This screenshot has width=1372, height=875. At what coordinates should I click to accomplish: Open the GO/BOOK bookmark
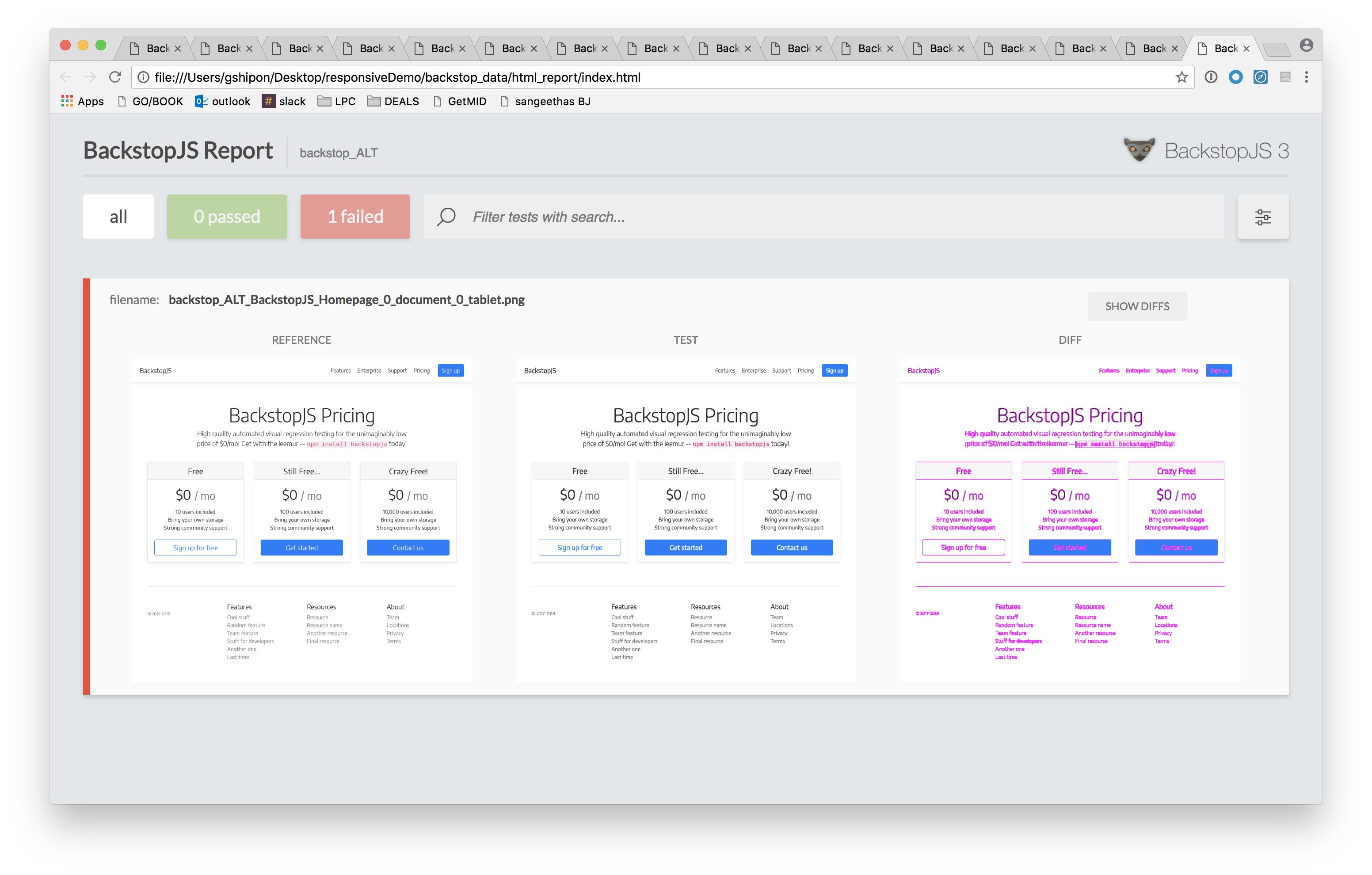pyautogui.click(x=150, y=101)
